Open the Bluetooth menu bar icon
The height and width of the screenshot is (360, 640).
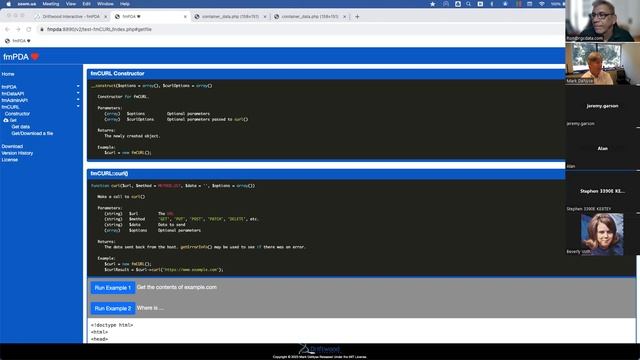pos(492,4)
